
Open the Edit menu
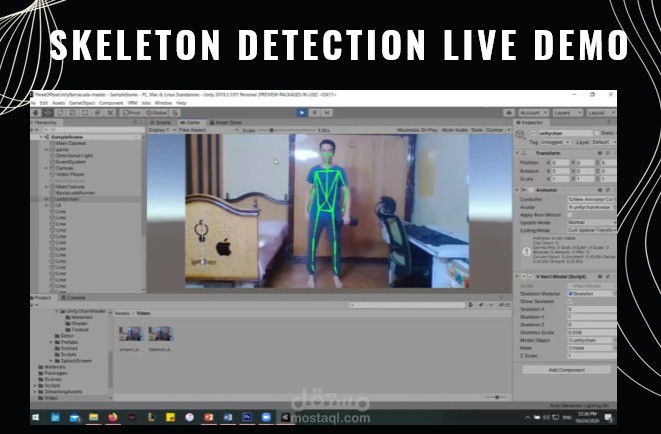click(x=44, y=103)
